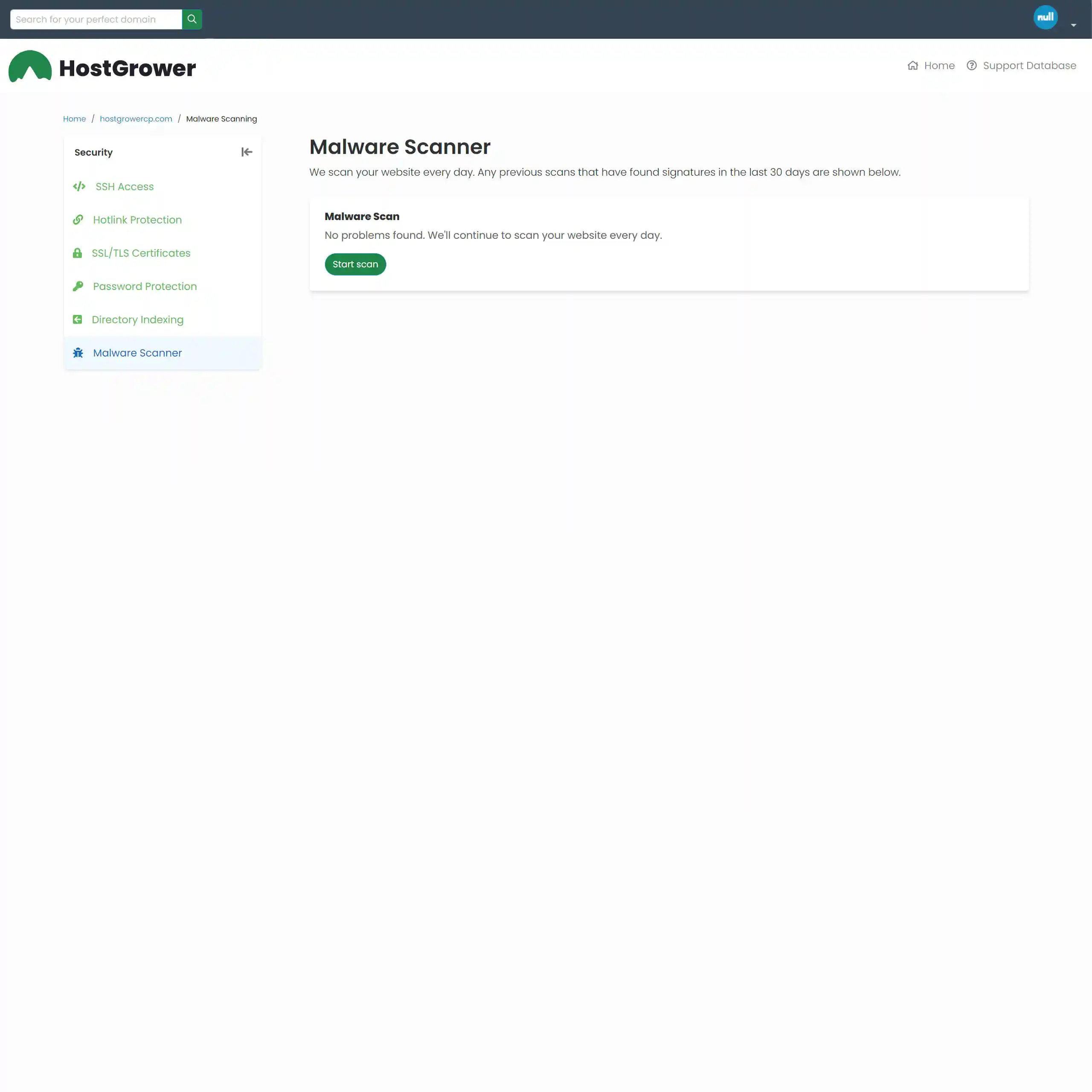Click the Hotlink Protection chain icon
The image size is (1092, 1092).
78,220
